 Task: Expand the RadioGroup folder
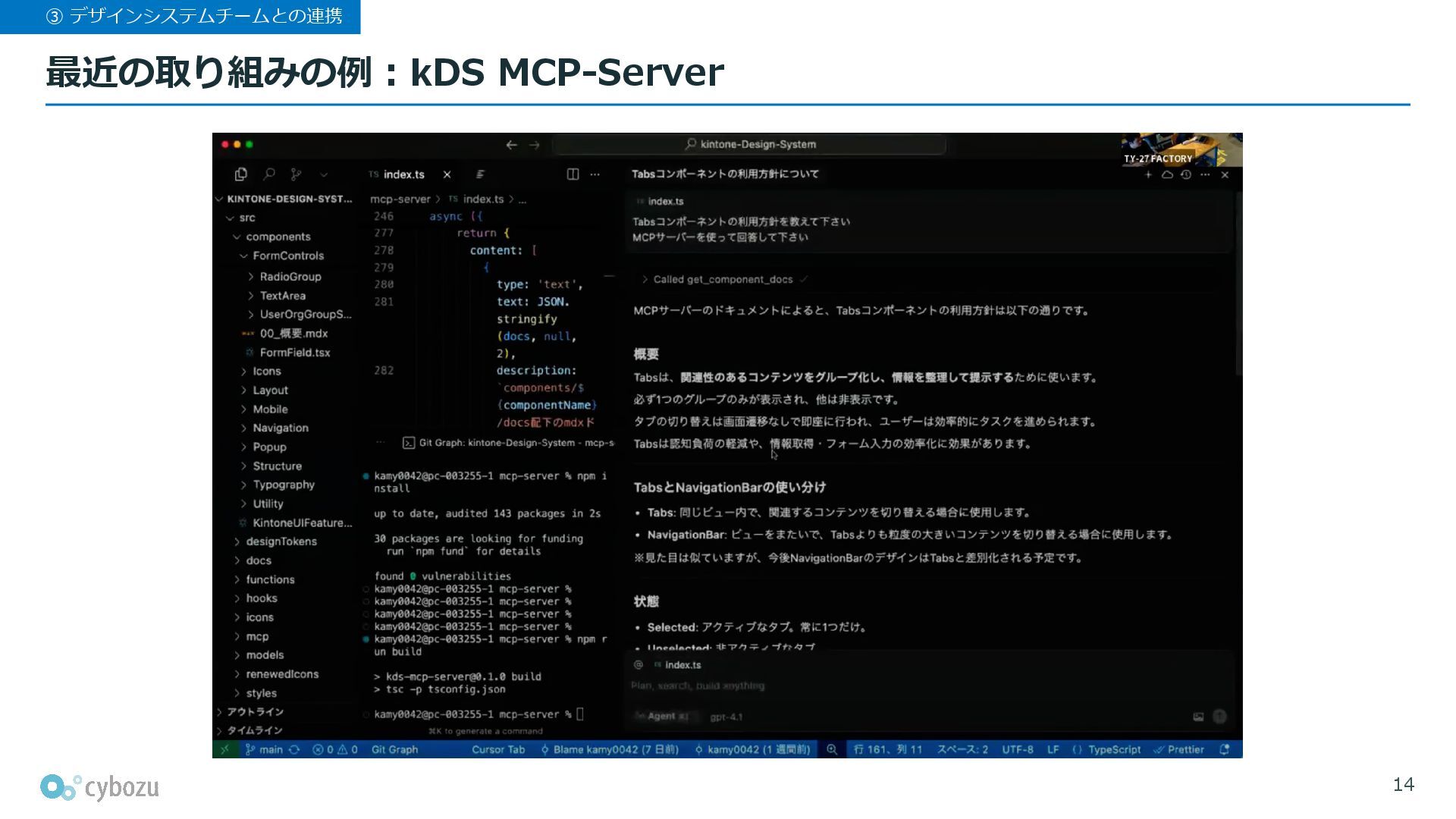point(284,277)
